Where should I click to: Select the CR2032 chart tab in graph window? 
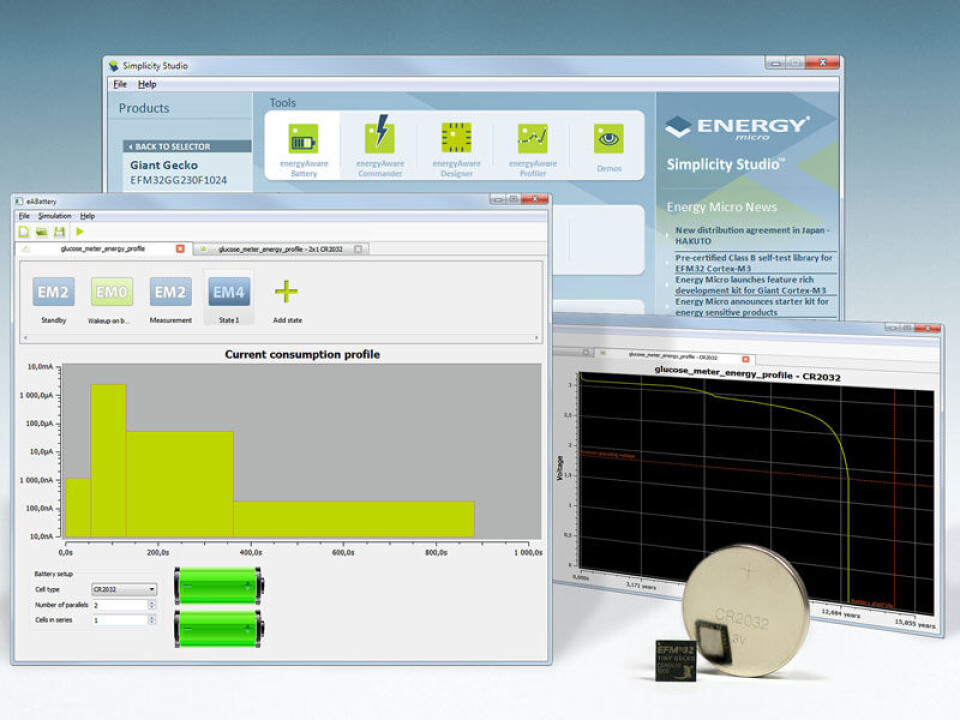coord(673,356)
